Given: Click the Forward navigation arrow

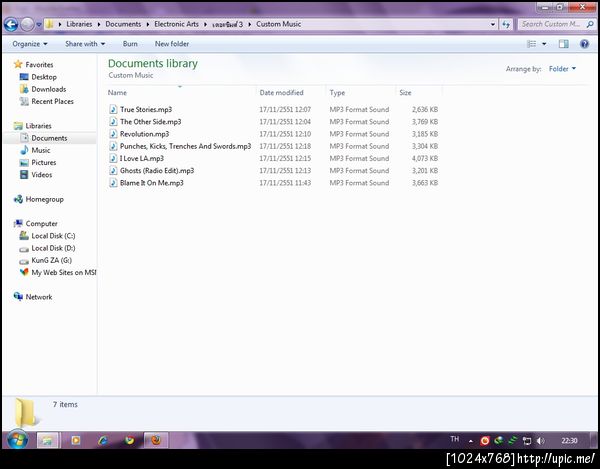Looking at the screenshot, I should click(27, 24).
